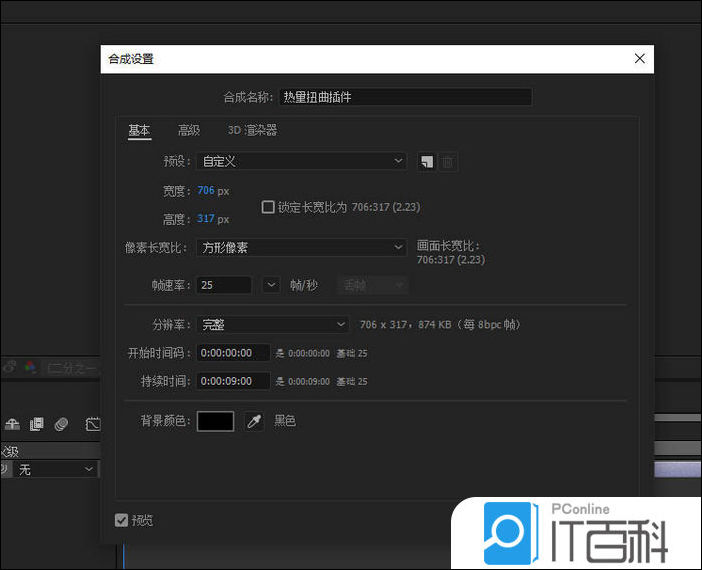Viewport: 702px width, 570px height.
Task: Open the disabled 丢帧 dropdown
Action: coord(372,285)
